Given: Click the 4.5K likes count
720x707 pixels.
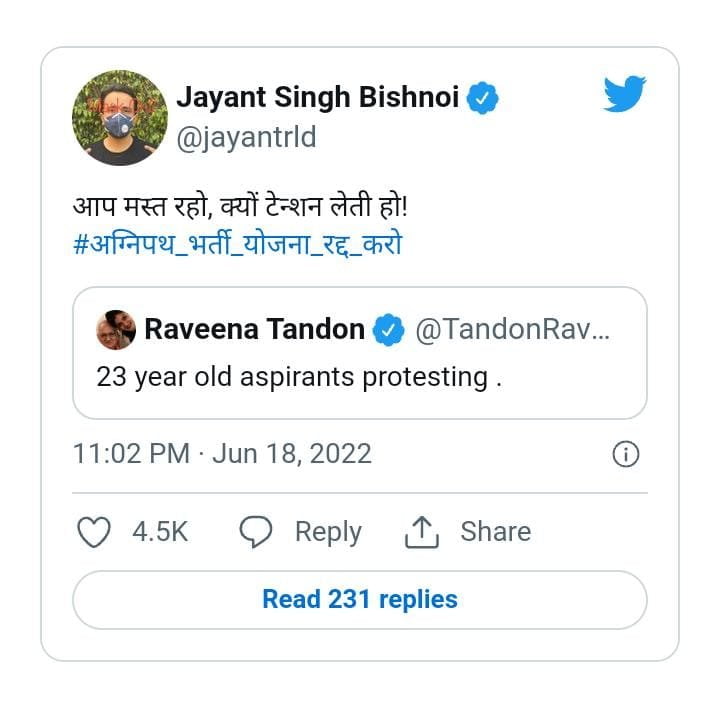Looking at the screenshot, I should pyautogui.click(x=160, y=532).
